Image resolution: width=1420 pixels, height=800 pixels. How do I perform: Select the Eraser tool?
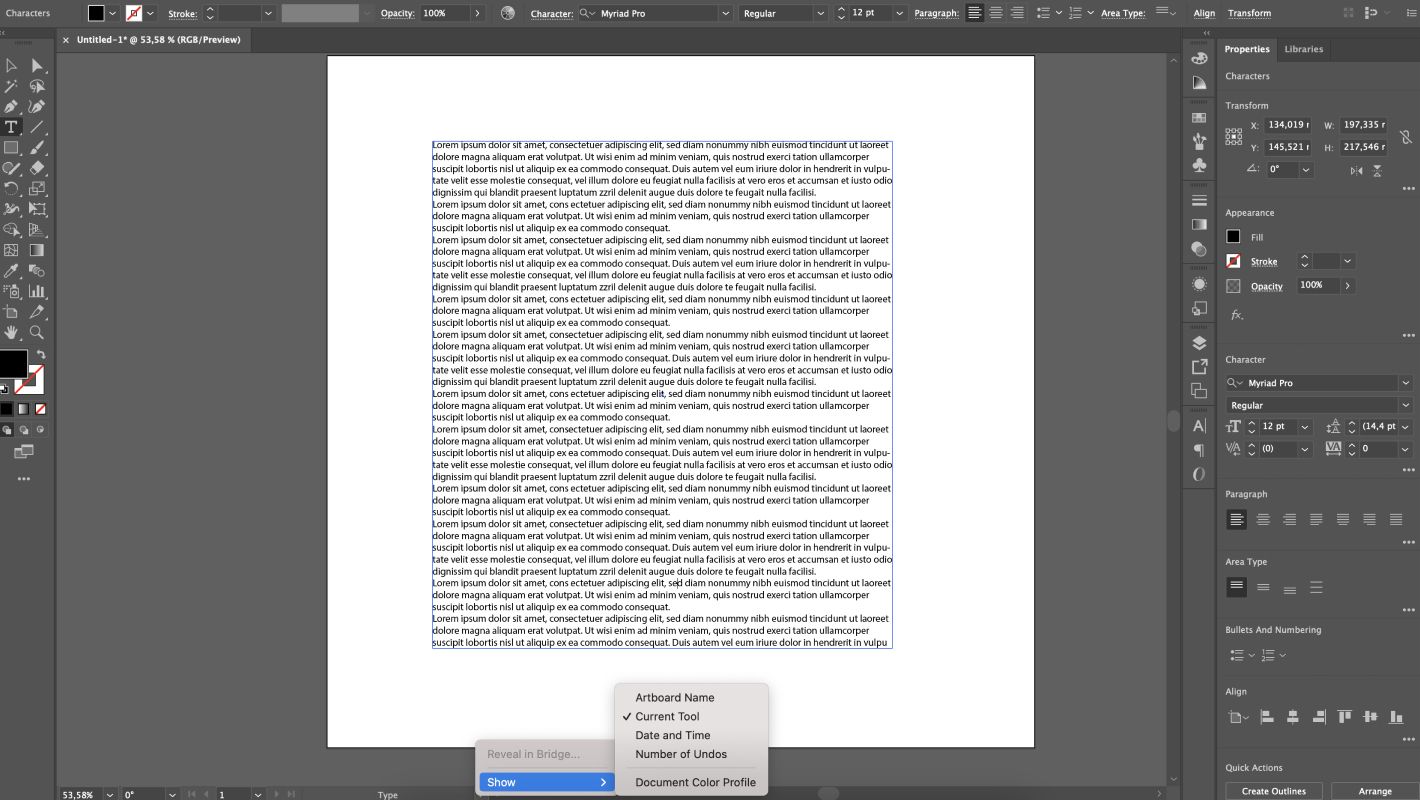click(37, 168)
